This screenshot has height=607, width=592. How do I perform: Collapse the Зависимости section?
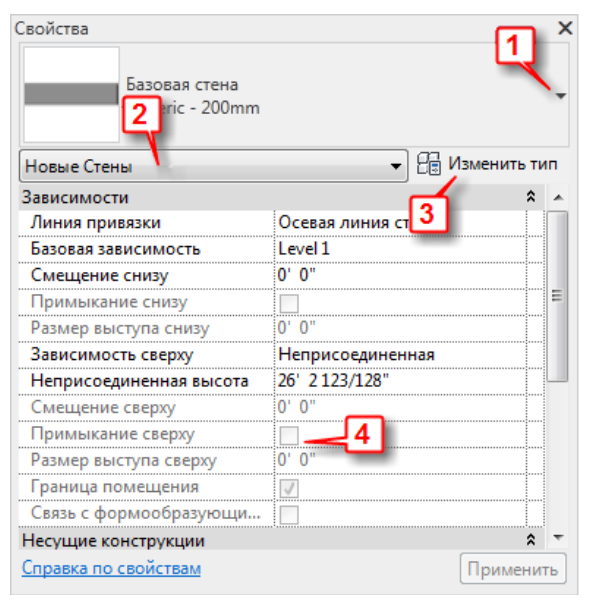pos(531,197)
